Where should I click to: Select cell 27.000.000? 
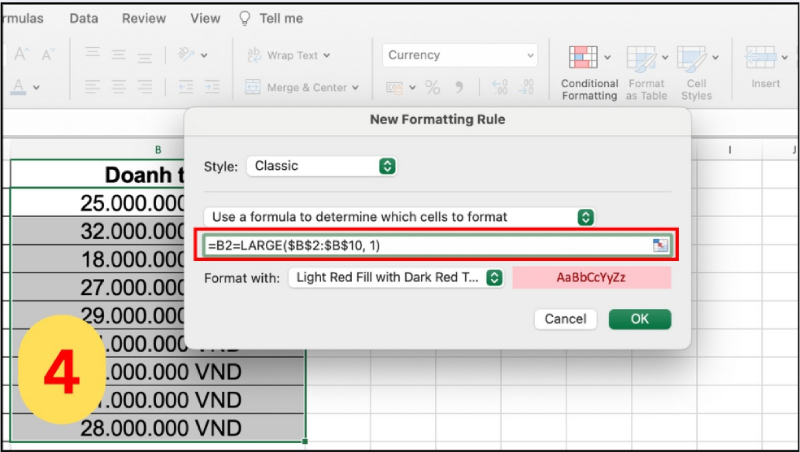tap(97, 287)
